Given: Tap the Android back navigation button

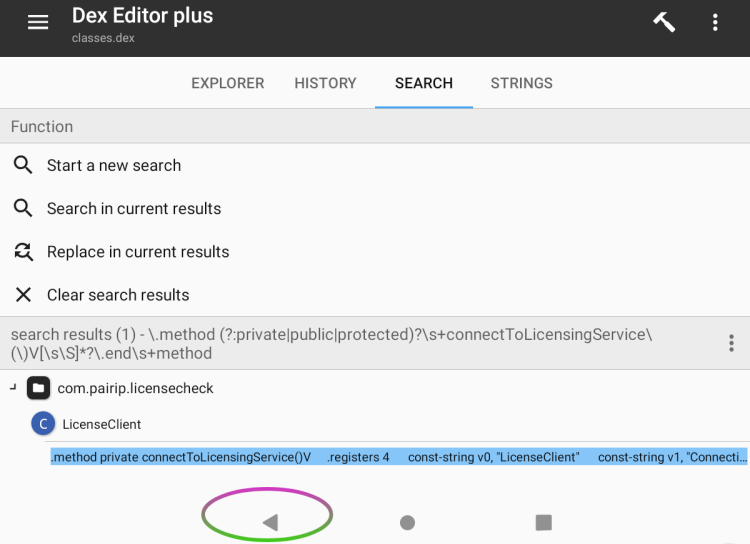Looking at the screenshot, I should (x=271, y=522).
